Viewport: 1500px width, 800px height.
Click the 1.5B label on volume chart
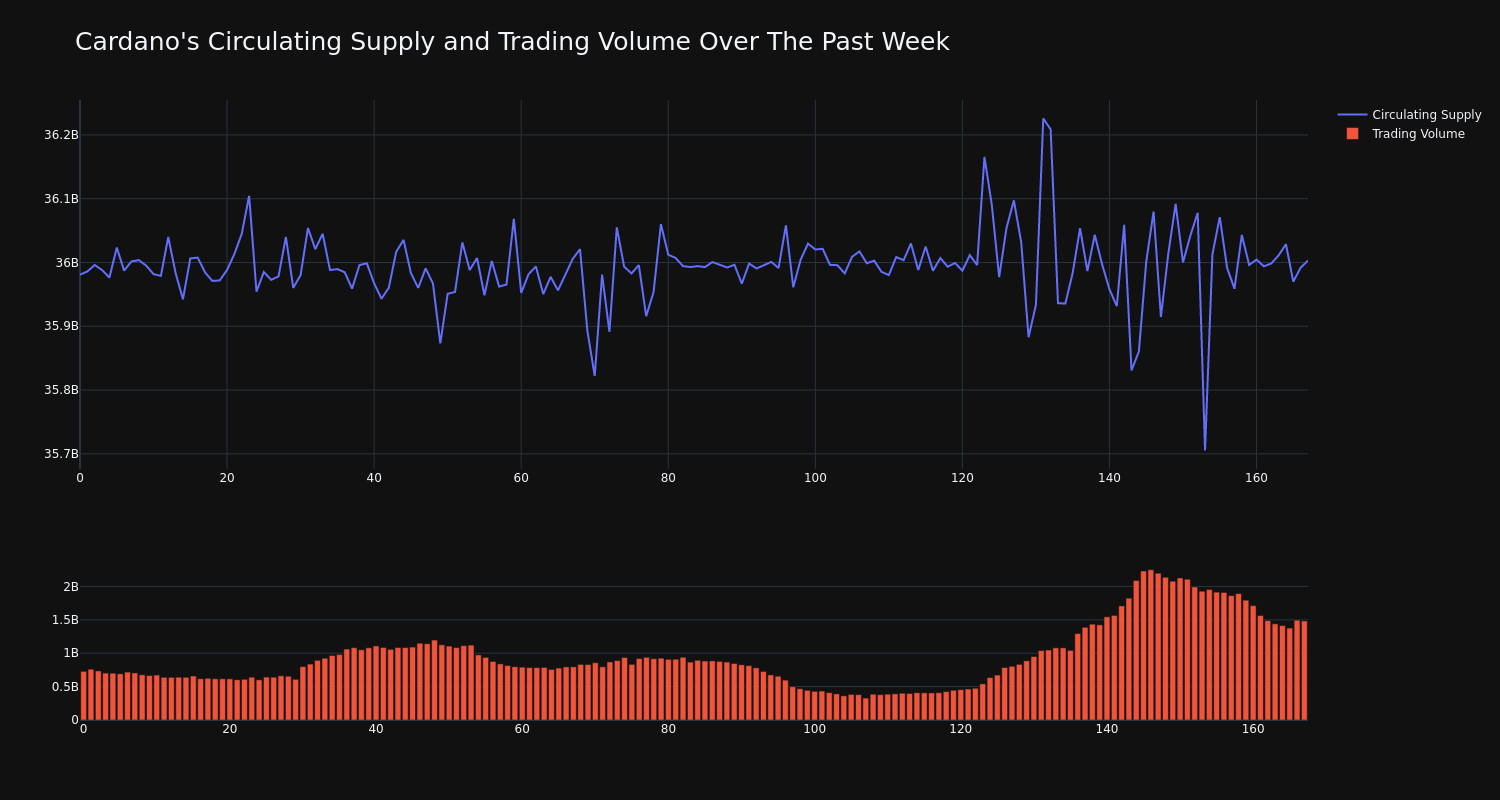(x=63, y=620)
